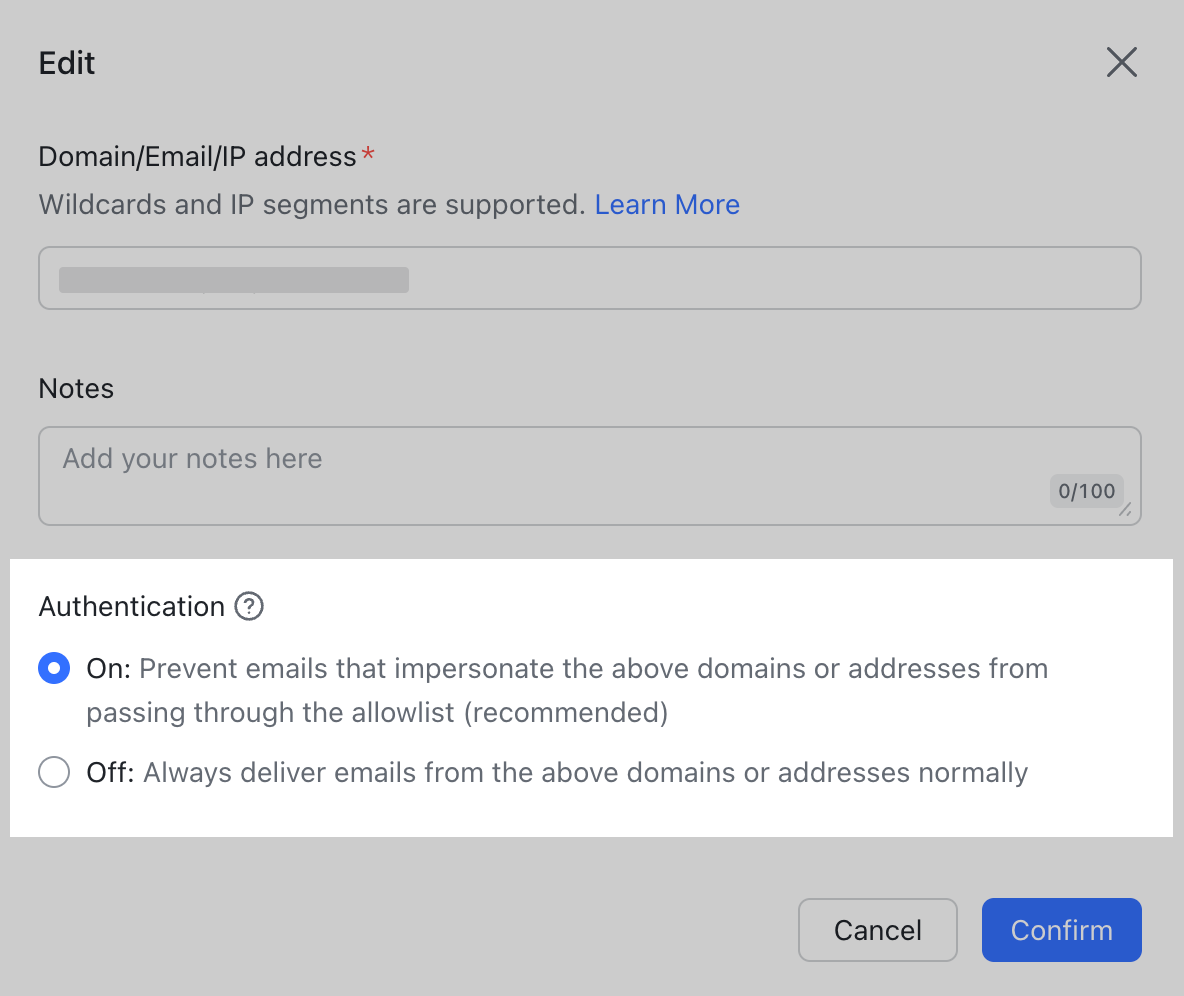This screenshot has height=996, width=1184.
Task: Click the grayed placeholder bar in the address field
Action: click(x=234, y=280)
